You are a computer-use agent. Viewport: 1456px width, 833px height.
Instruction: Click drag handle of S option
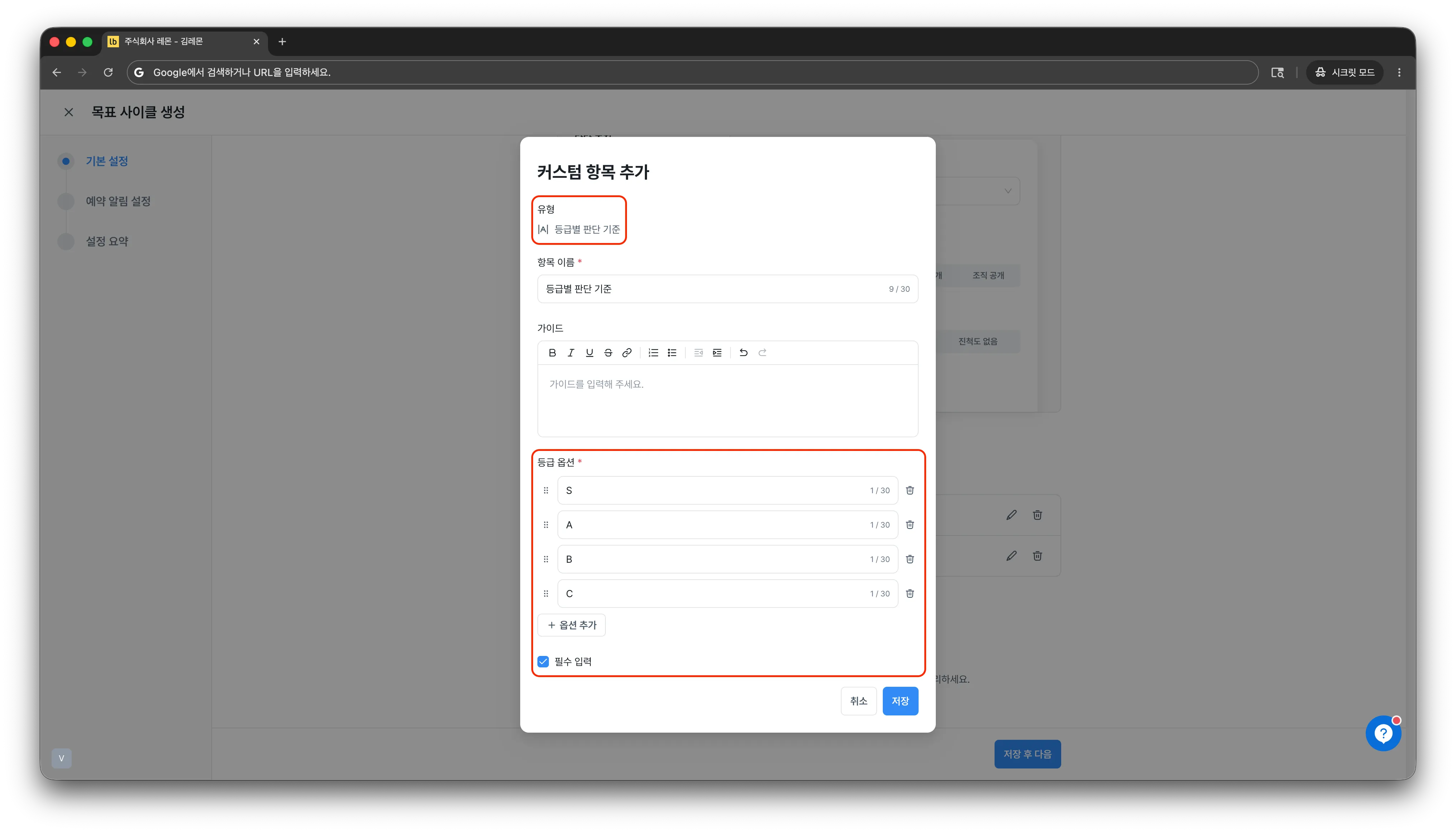[546, 490]
